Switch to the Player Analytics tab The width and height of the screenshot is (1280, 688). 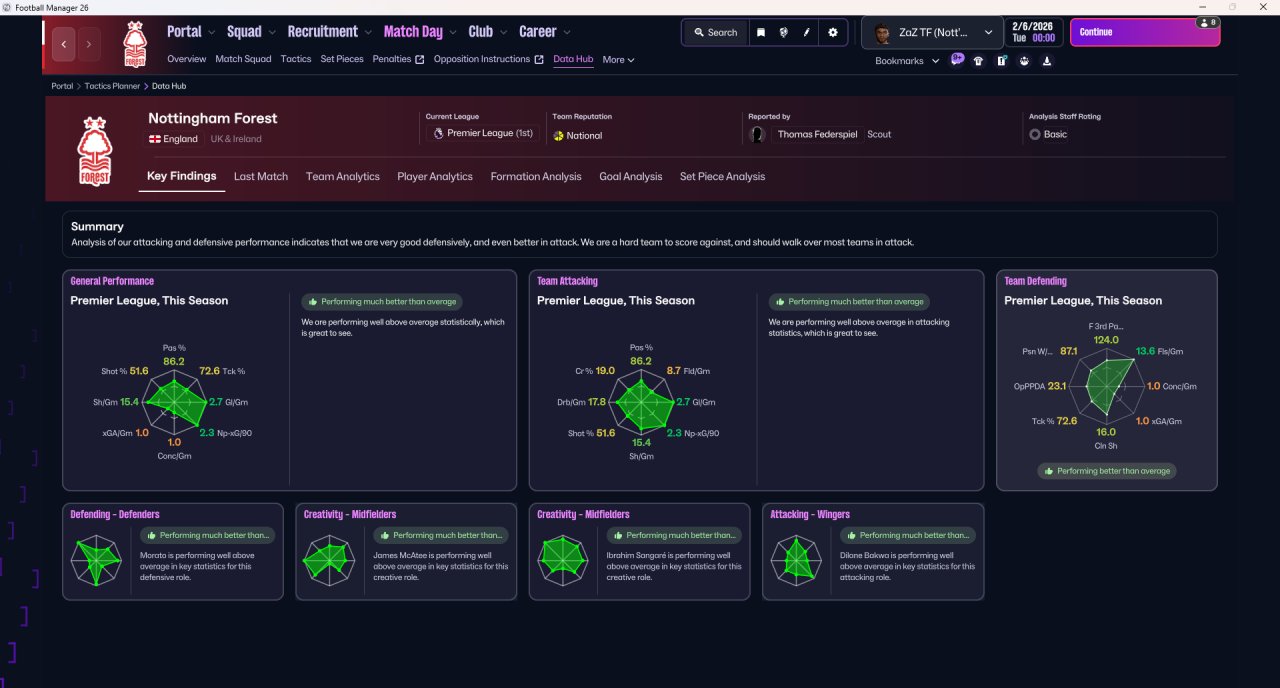click(435, 177)
